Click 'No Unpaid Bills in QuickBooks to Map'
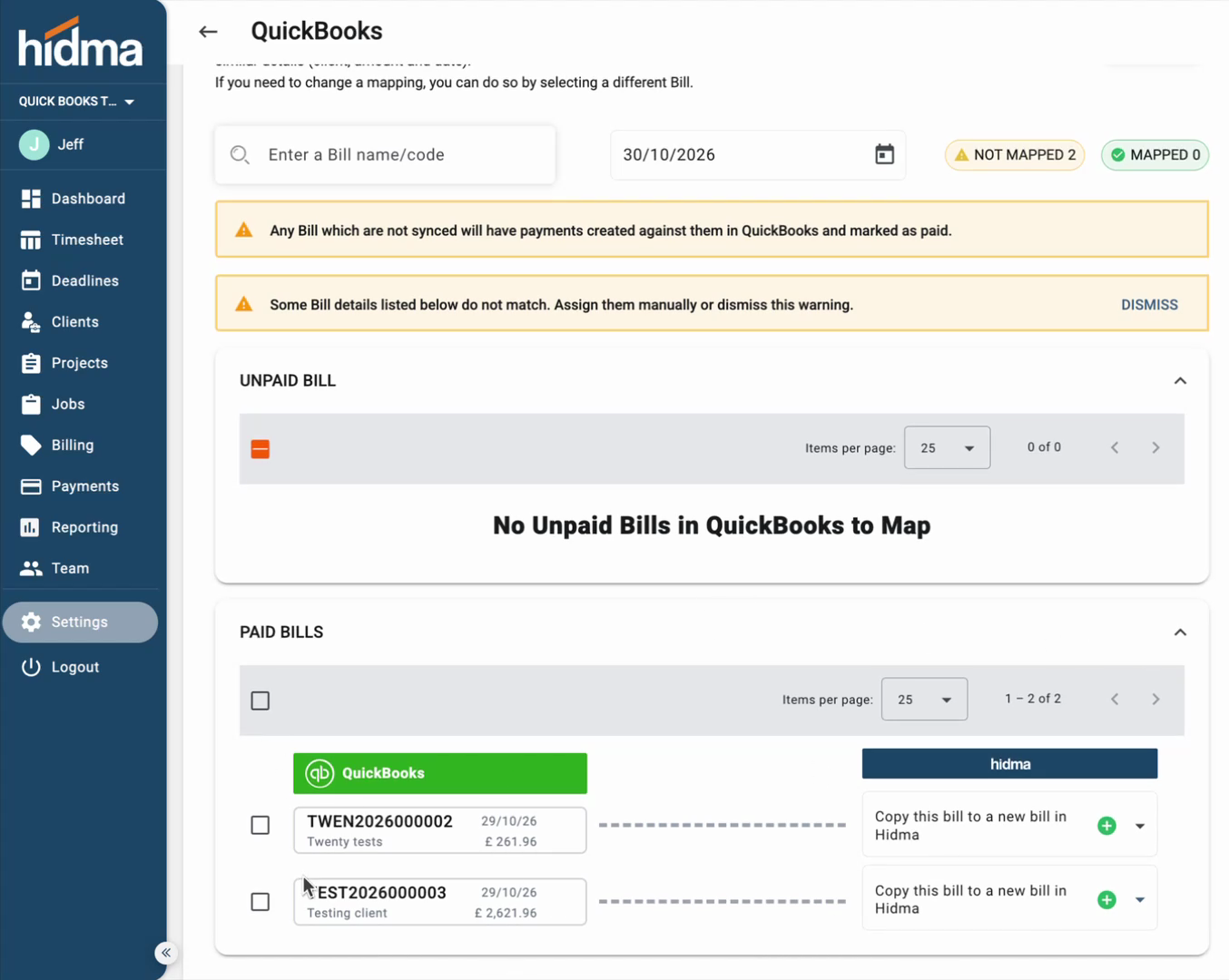The image size is (1229, 980). [712, 526]
